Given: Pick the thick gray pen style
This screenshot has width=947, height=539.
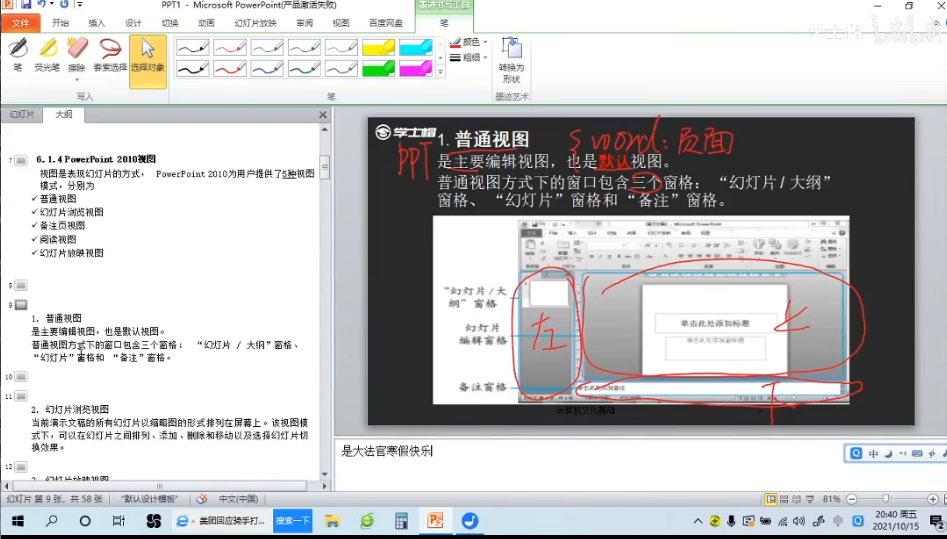Looking at the screenshot, I should 341,68.
